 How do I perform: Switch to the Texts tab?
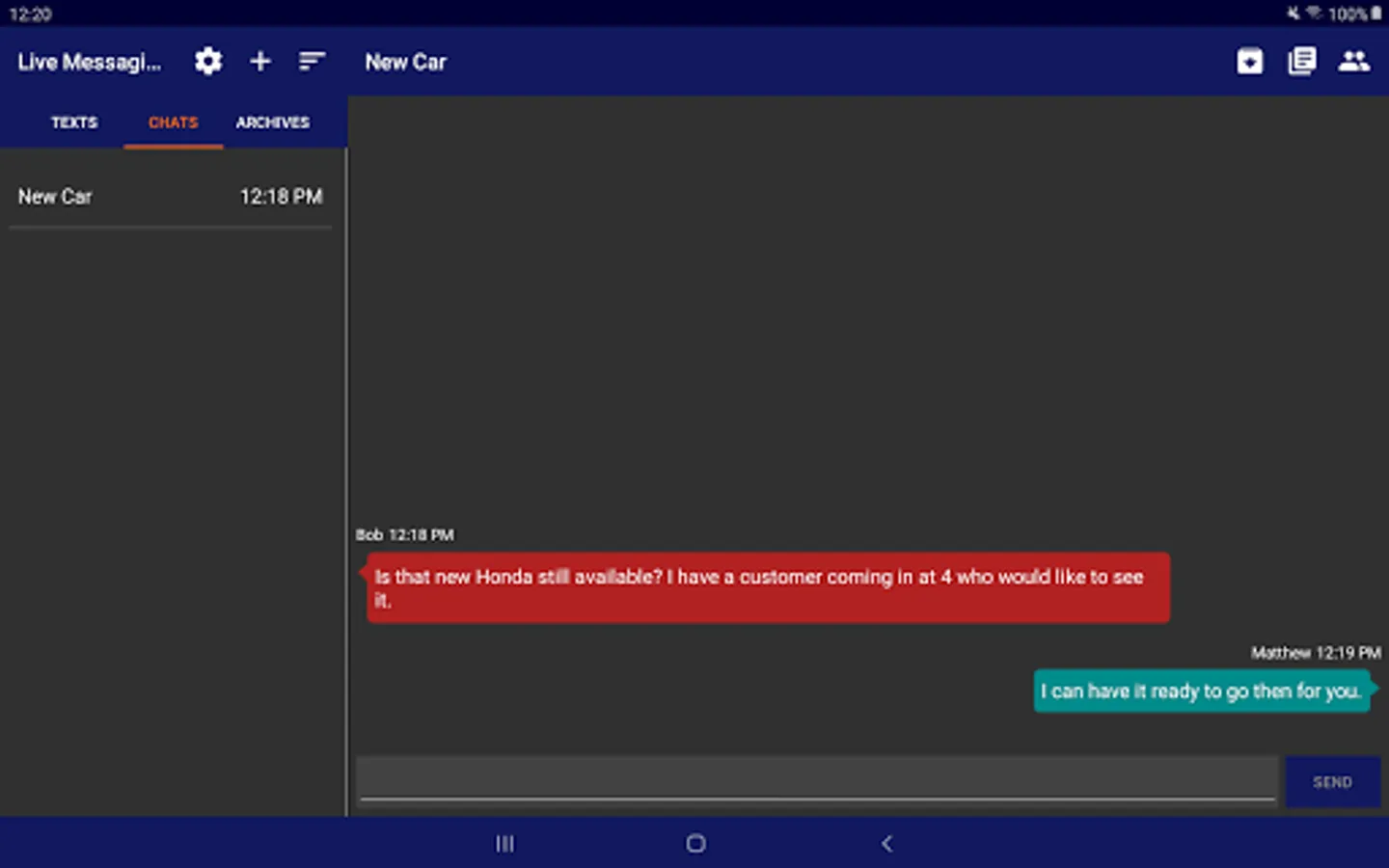tap(74, 122)
